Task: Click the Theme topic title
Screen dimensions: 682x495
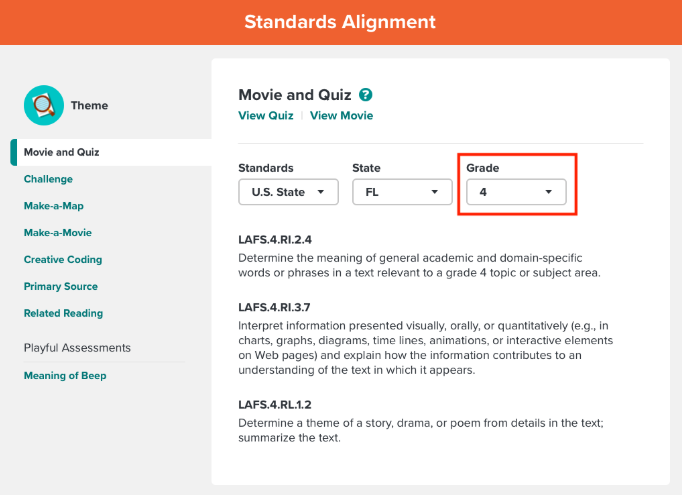Action: pos(90,106)
